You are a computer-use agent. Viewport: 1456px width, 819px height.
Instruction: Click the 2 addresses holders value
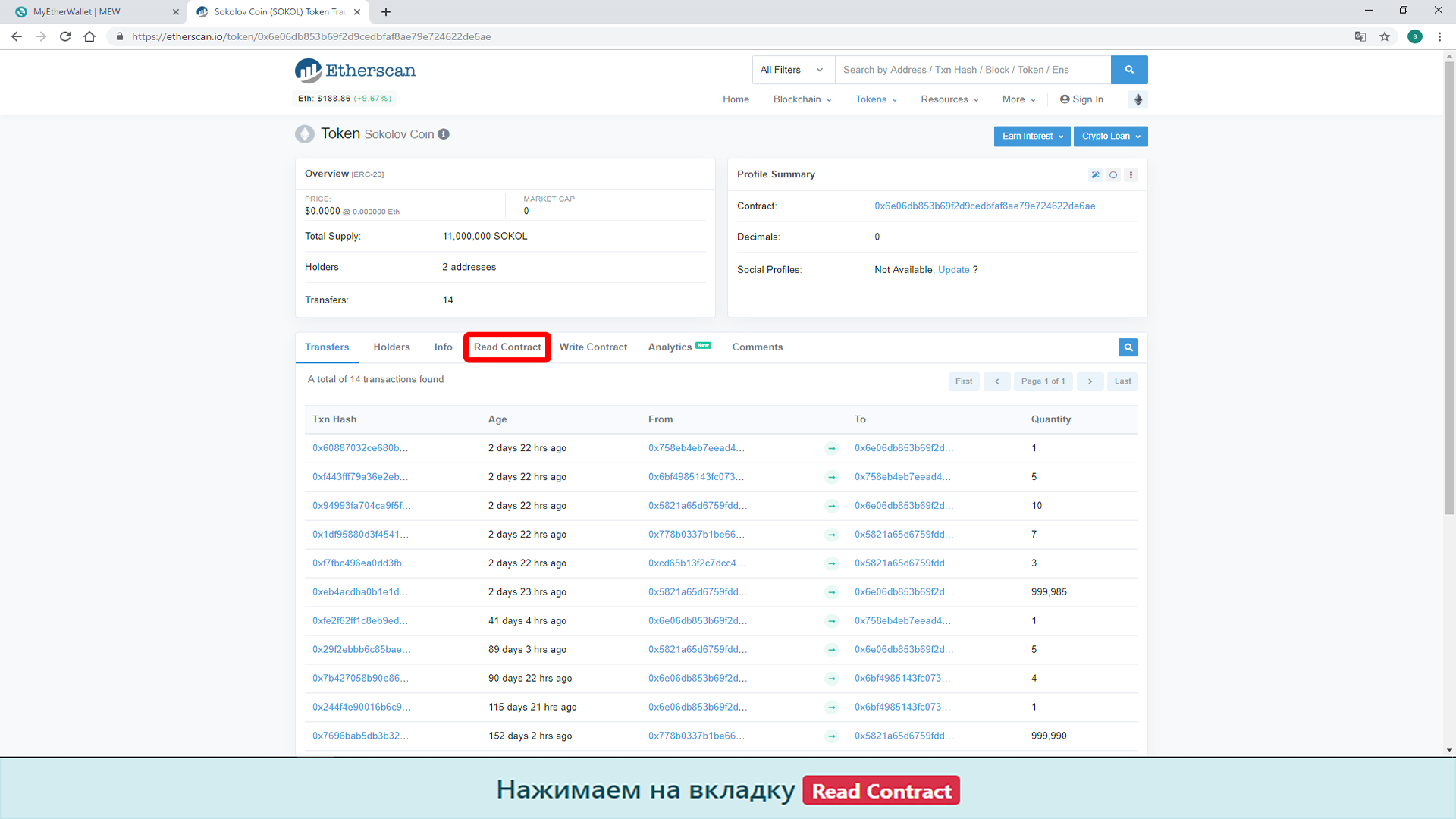tap(469, 268)
